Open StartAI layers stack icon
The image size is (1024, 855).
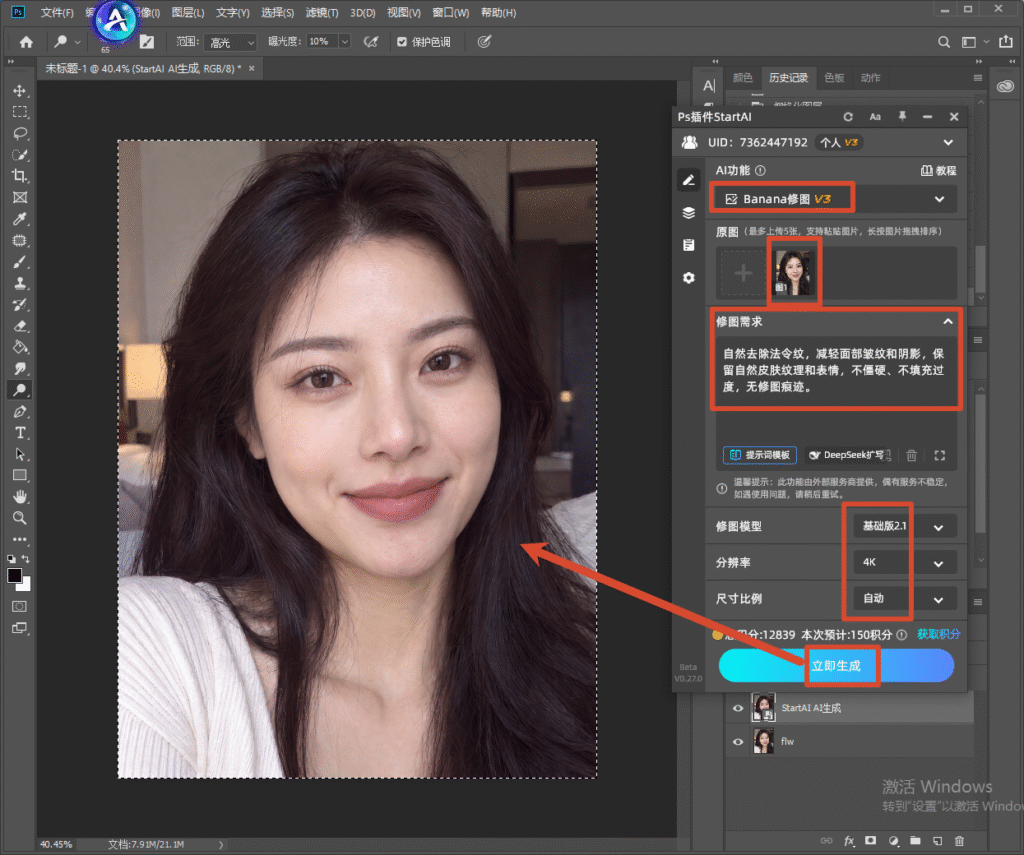click(x=688, y=213)
